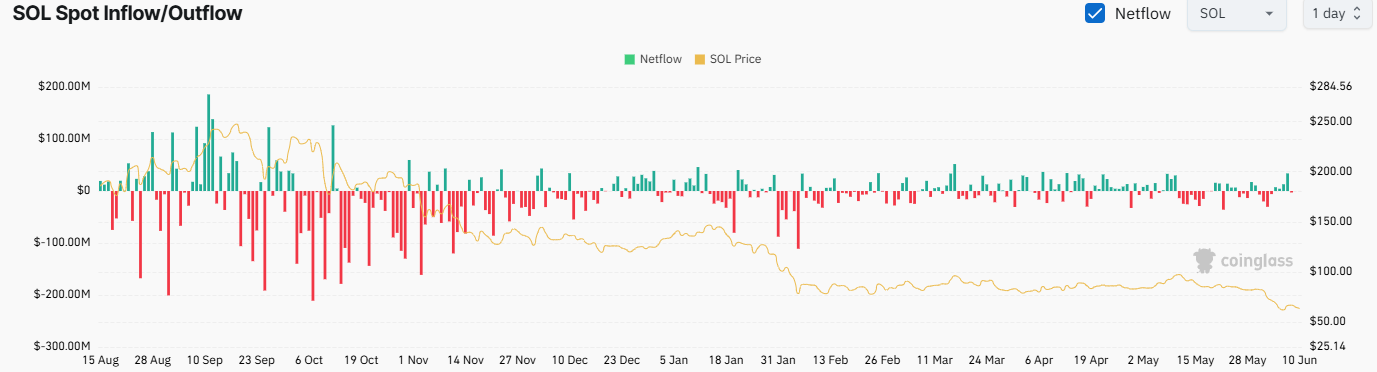
Task: Click the $100.00M y-axis label
Action: point(64,138)
